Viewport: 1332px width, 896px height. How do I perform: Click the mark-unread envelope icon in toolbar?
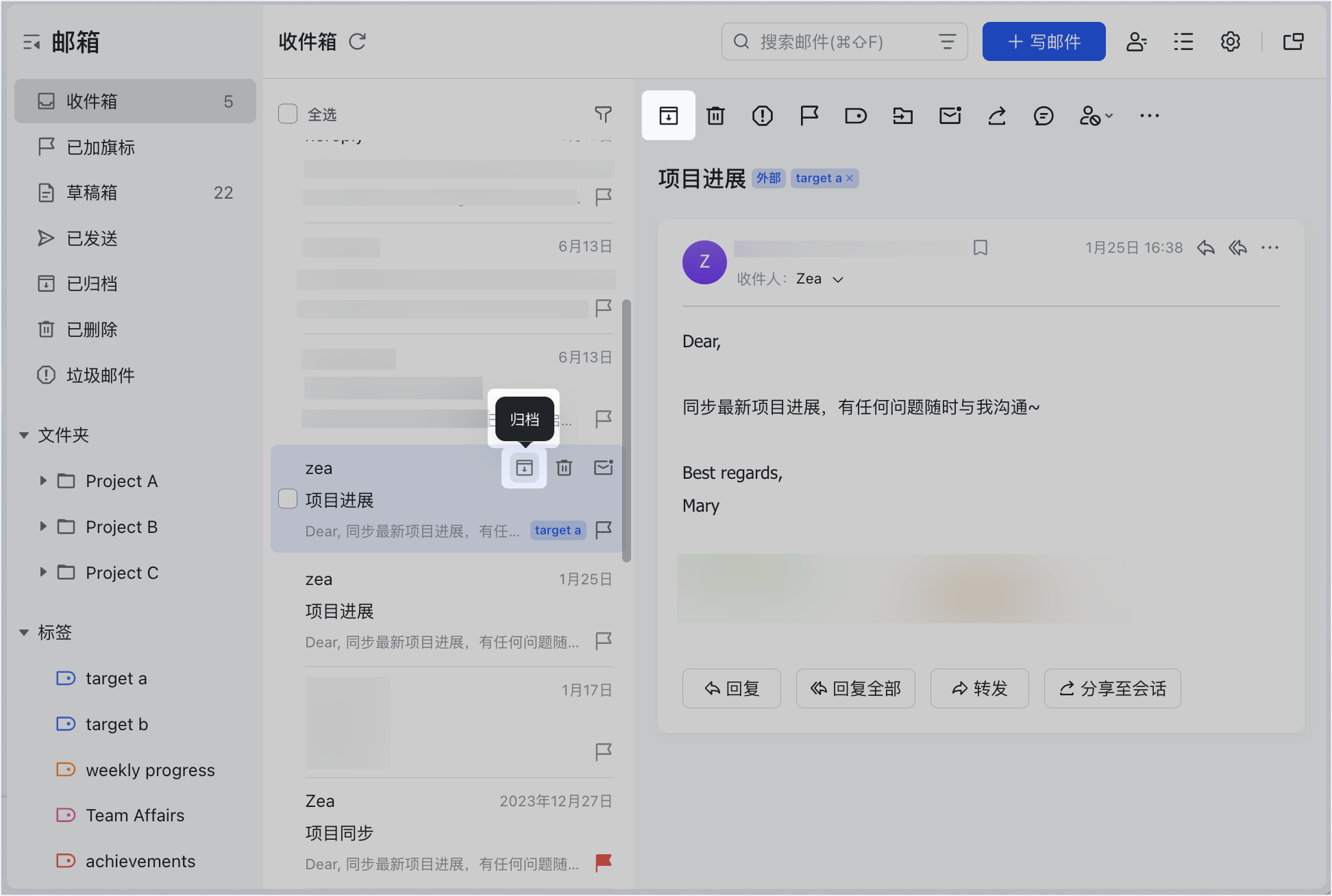click(950, 116)
